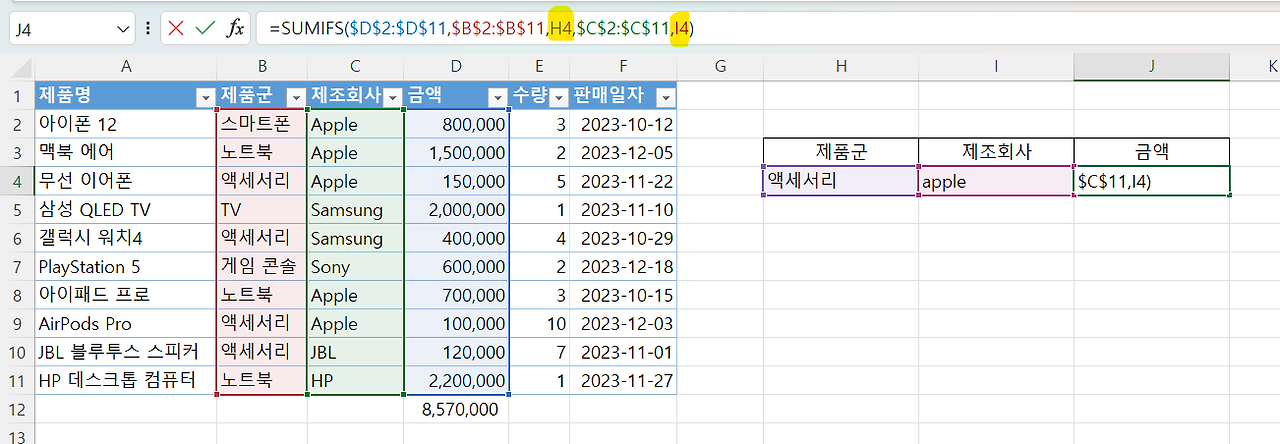Select the amount 2,000,000 cell

(x=457, y=210)
